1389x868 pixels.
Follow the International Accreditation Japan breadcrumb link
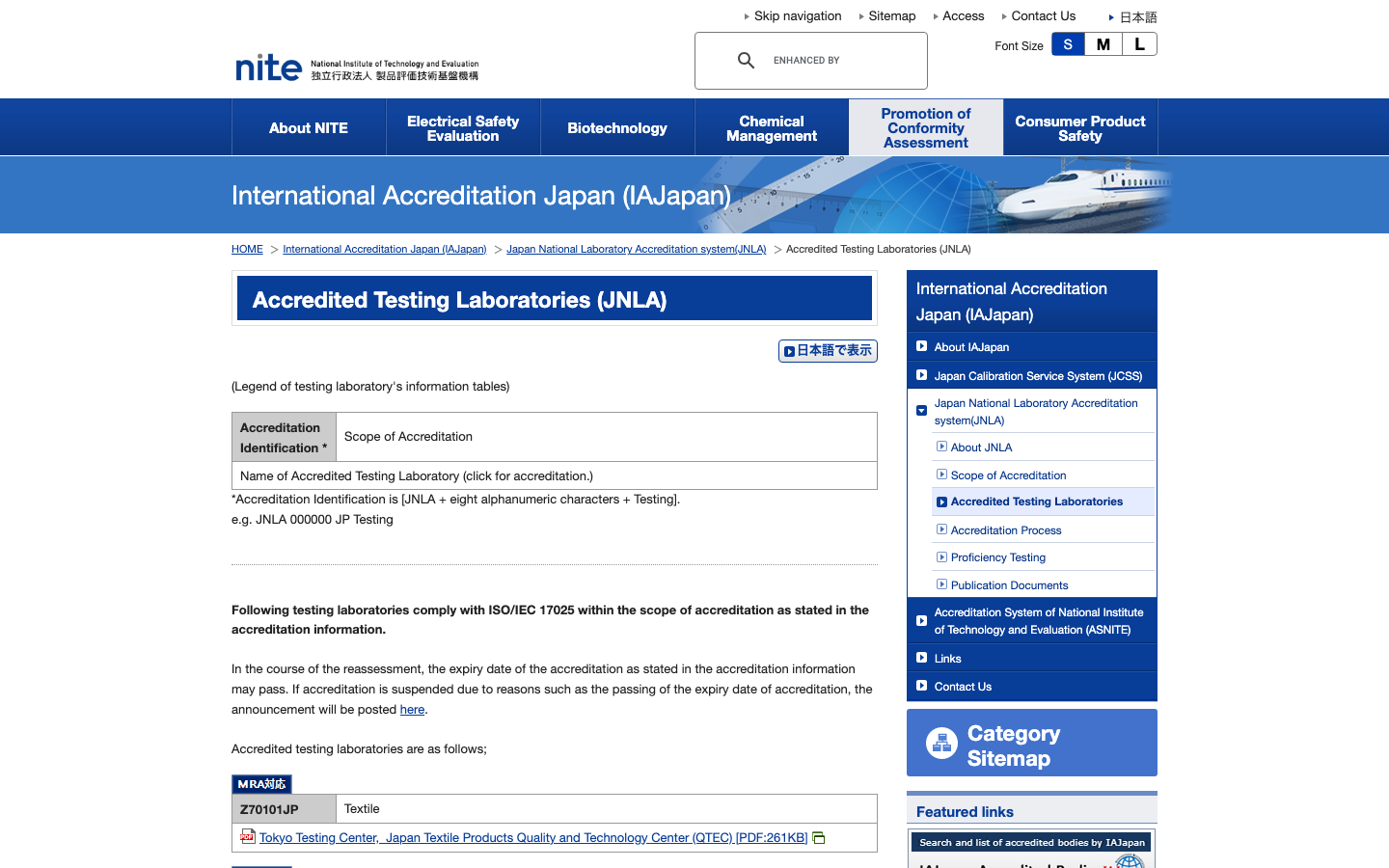pos(385,249)
